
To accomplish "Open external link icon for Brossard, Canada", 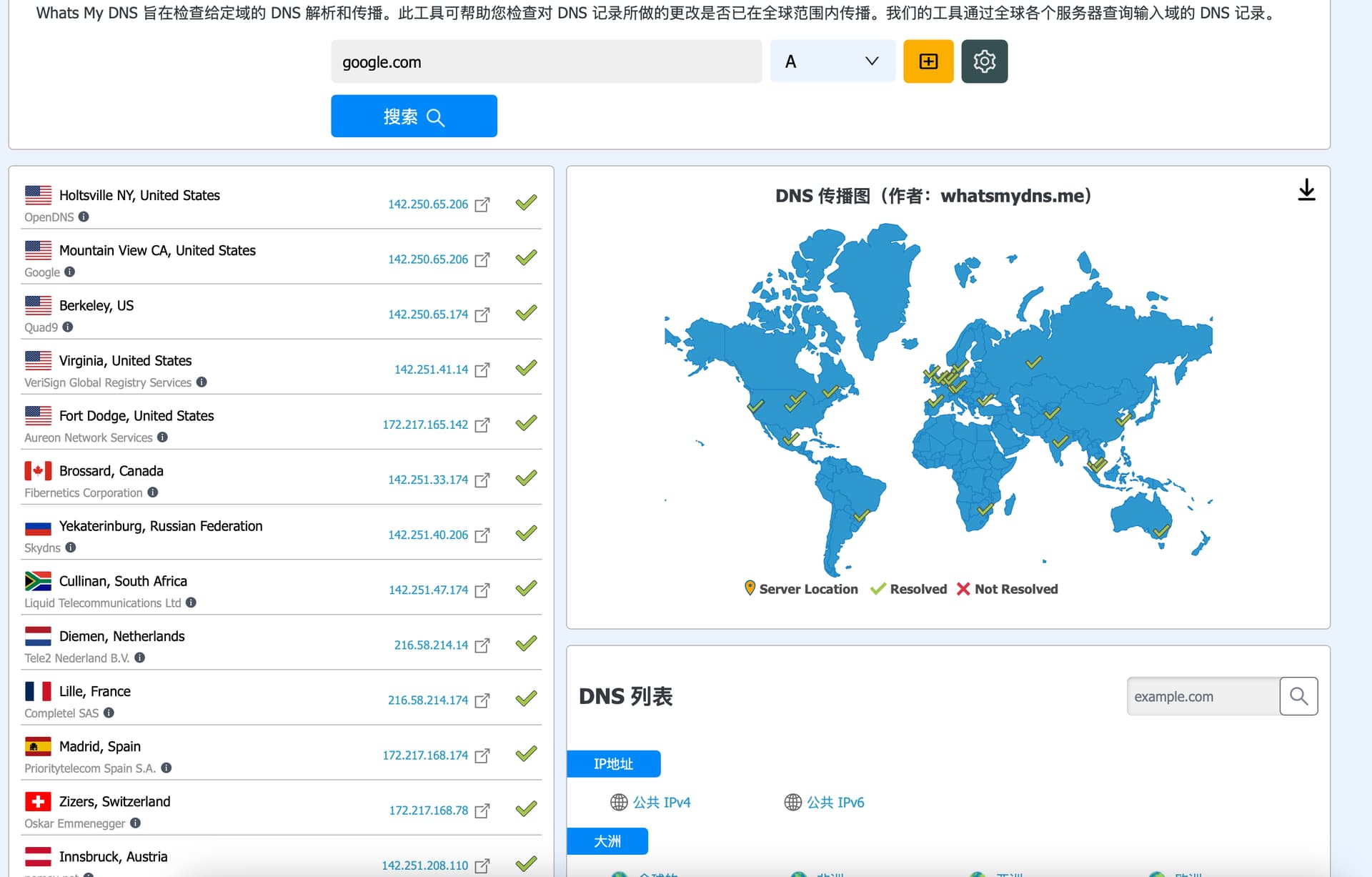I will click(482, 480).
